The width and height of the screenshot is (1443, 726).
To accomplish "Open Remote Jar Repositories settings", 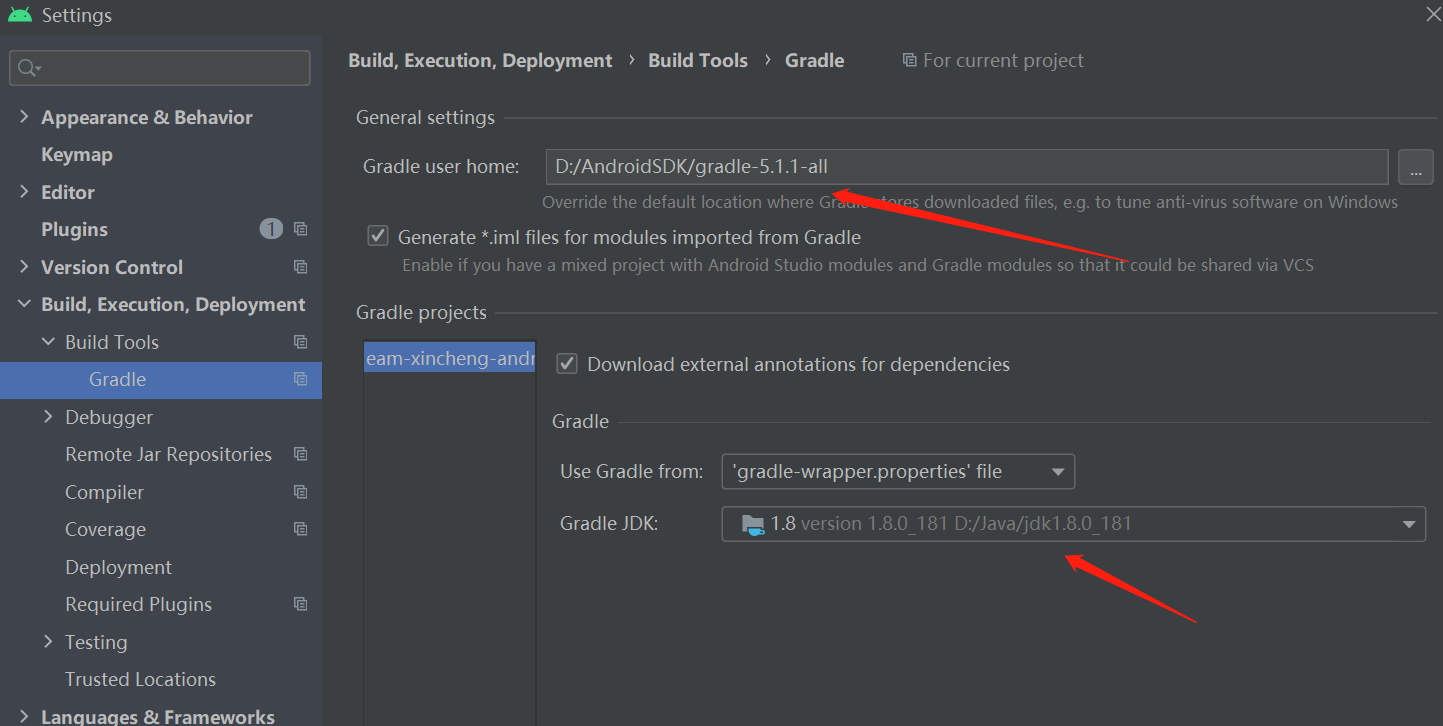I will coord(168,454).
